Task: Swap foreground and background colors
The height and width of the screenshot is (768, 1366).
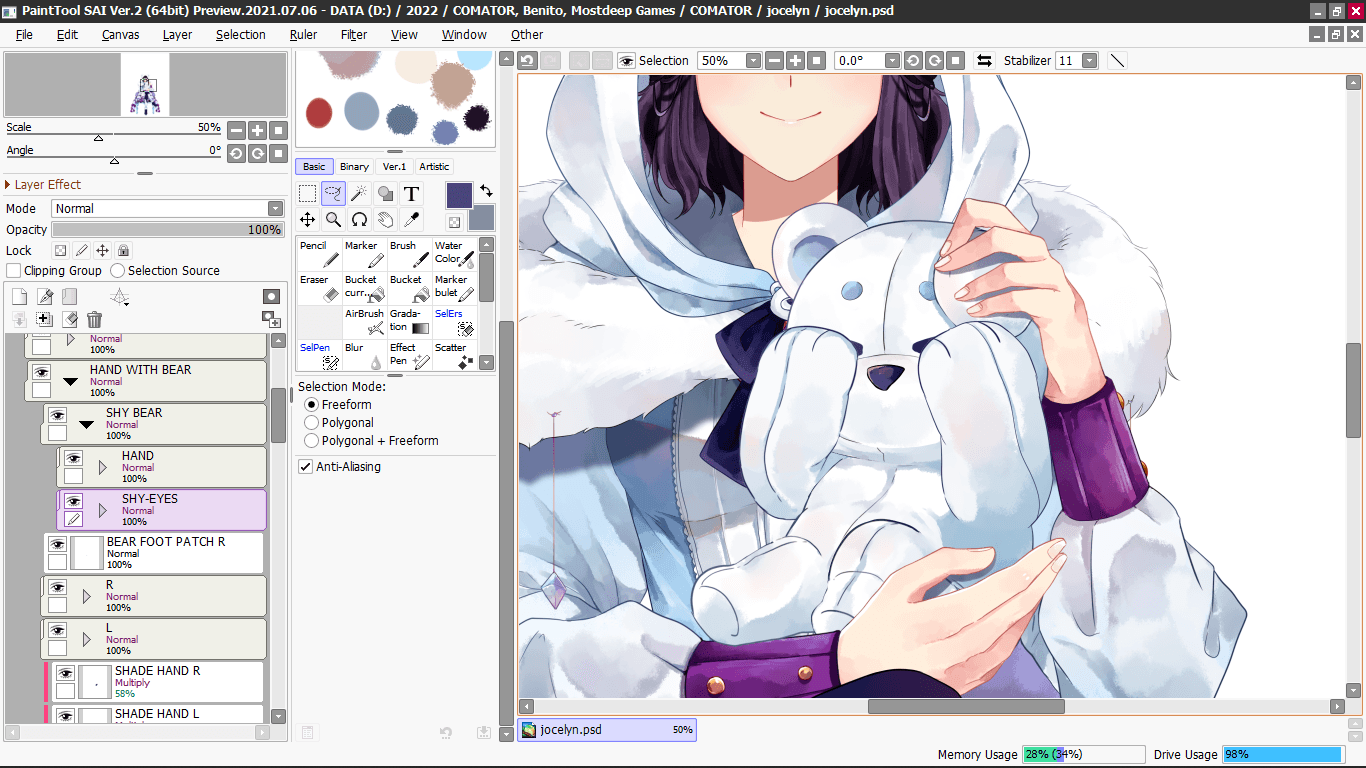Action: [486, 190]
